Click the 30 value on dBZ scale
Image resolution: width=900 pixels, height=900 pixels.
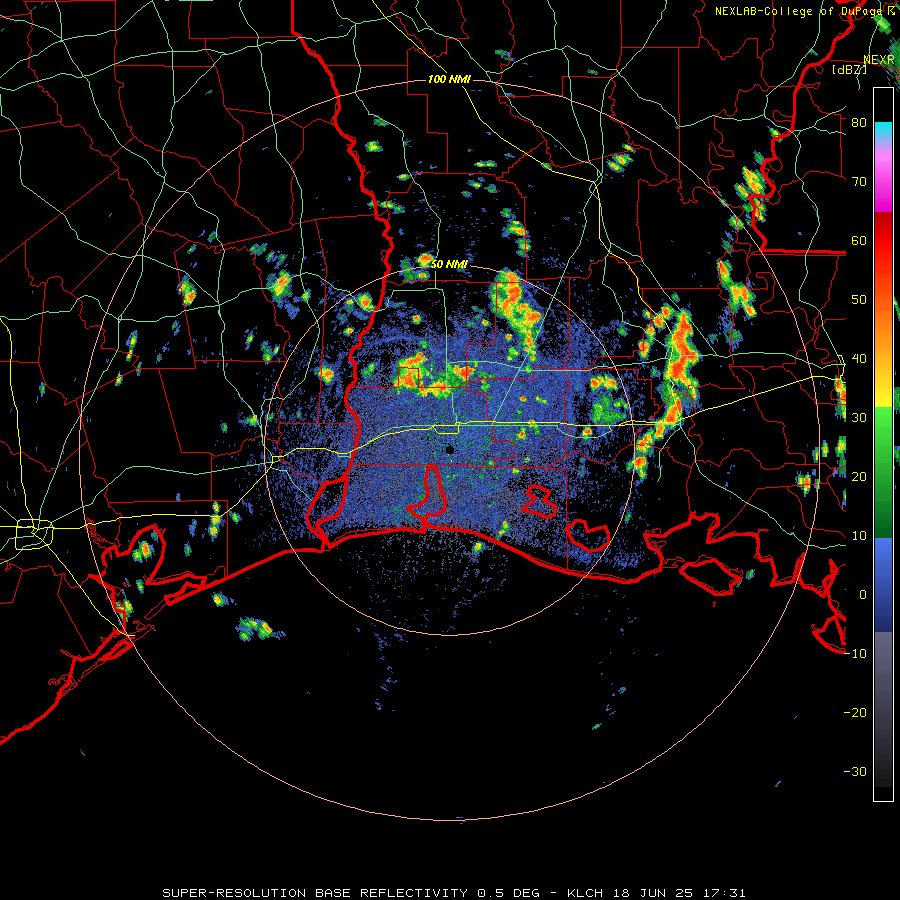pos(859,417)
